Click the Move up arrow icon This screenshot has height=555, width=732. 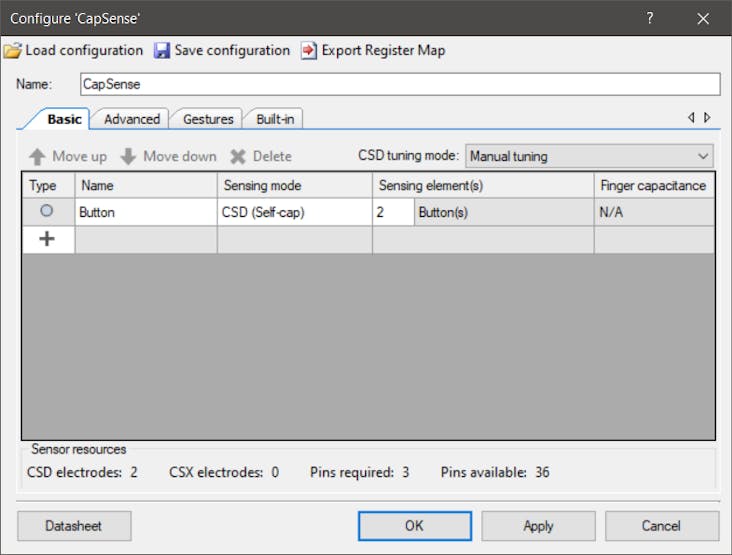point(37,156)
